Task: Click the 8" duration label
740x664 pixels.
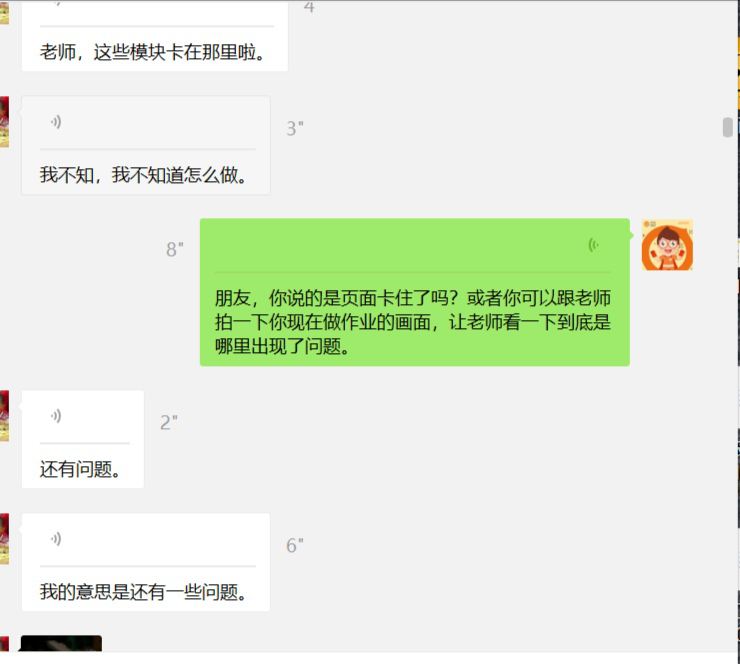Action: (175, 250)
